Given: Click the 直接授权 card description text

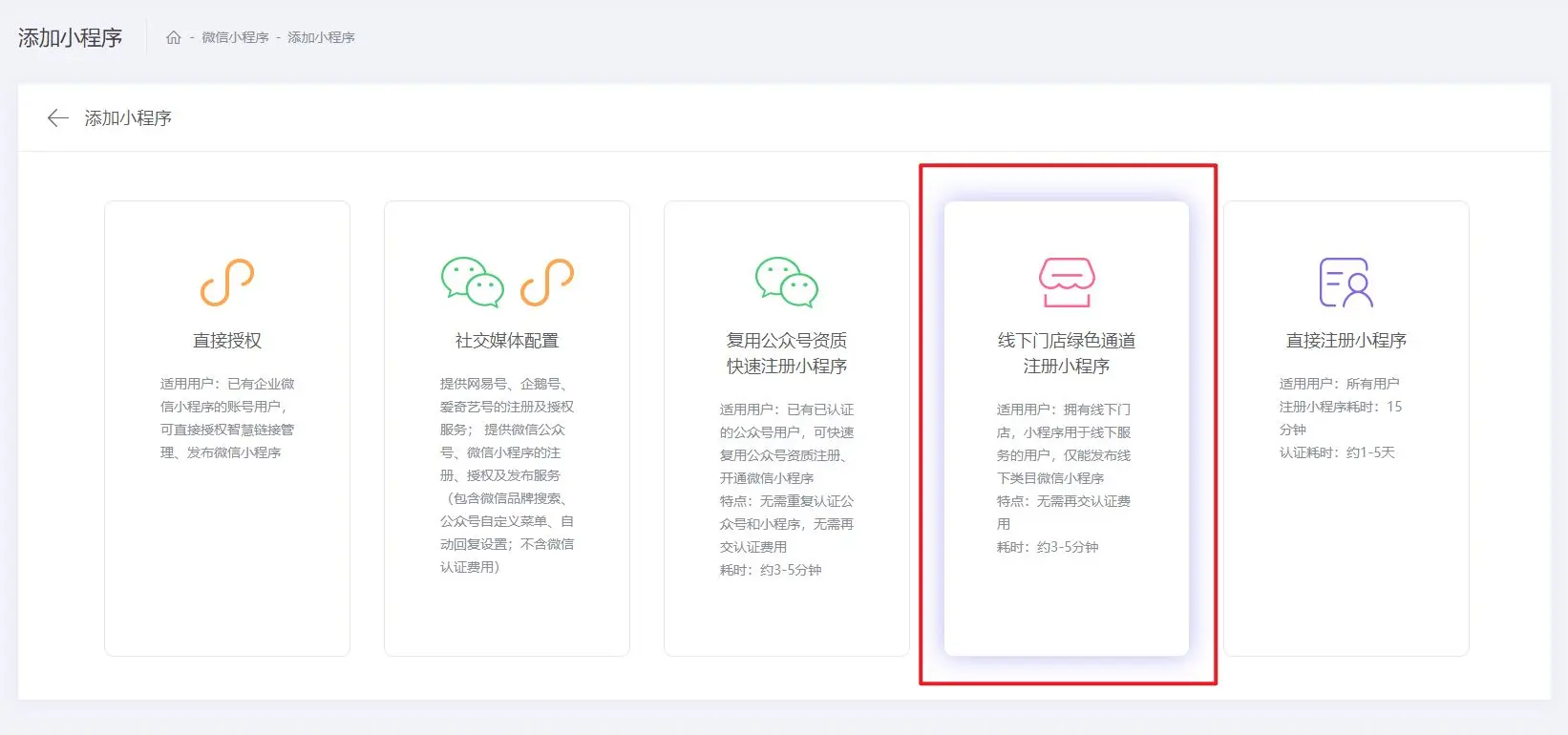Looking at the screenshot, I should point(226,418).
